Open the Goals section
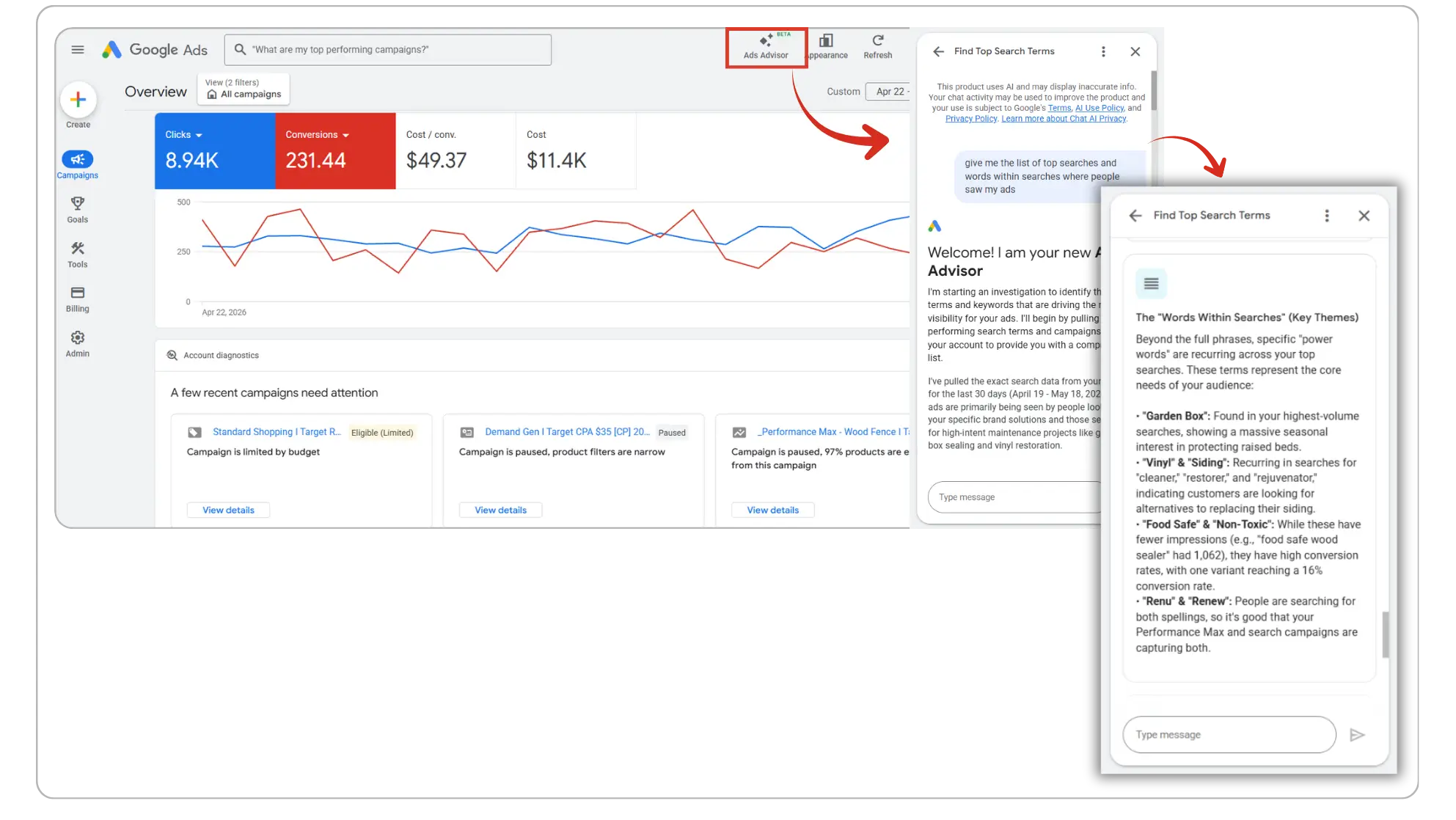 click(77, 210)
